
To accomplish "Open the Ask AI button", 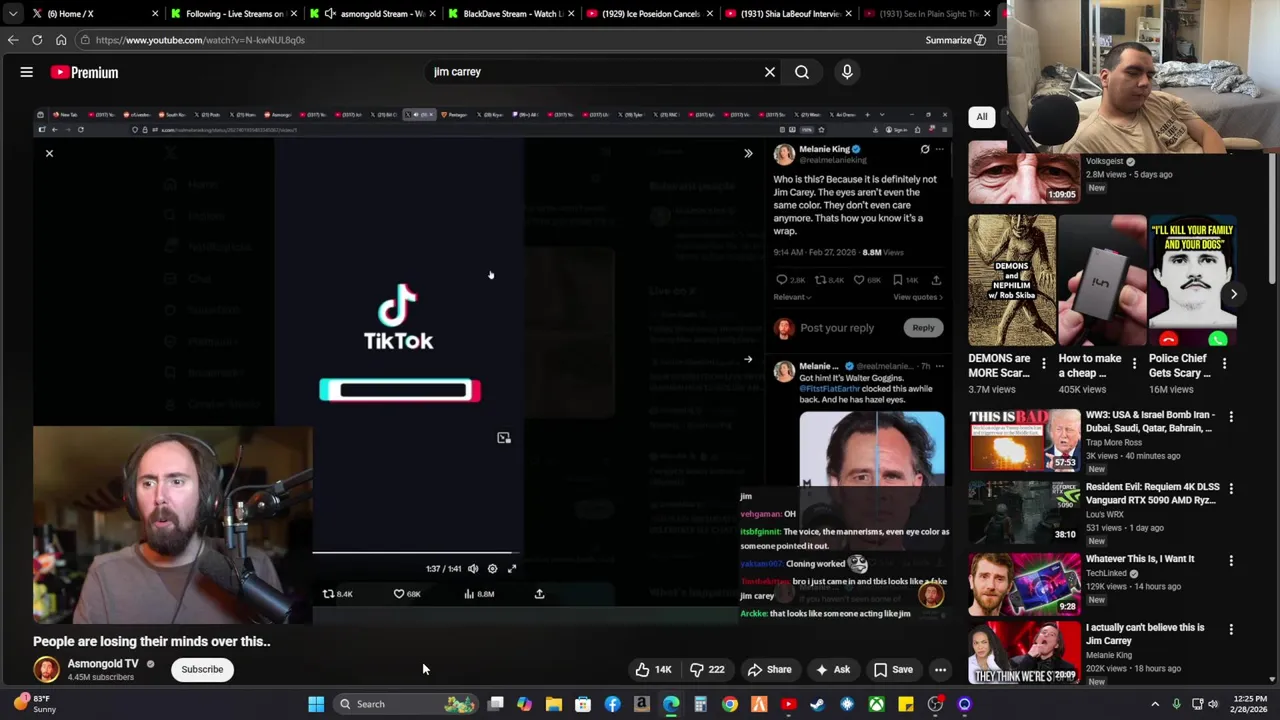I will click(833, 670).
